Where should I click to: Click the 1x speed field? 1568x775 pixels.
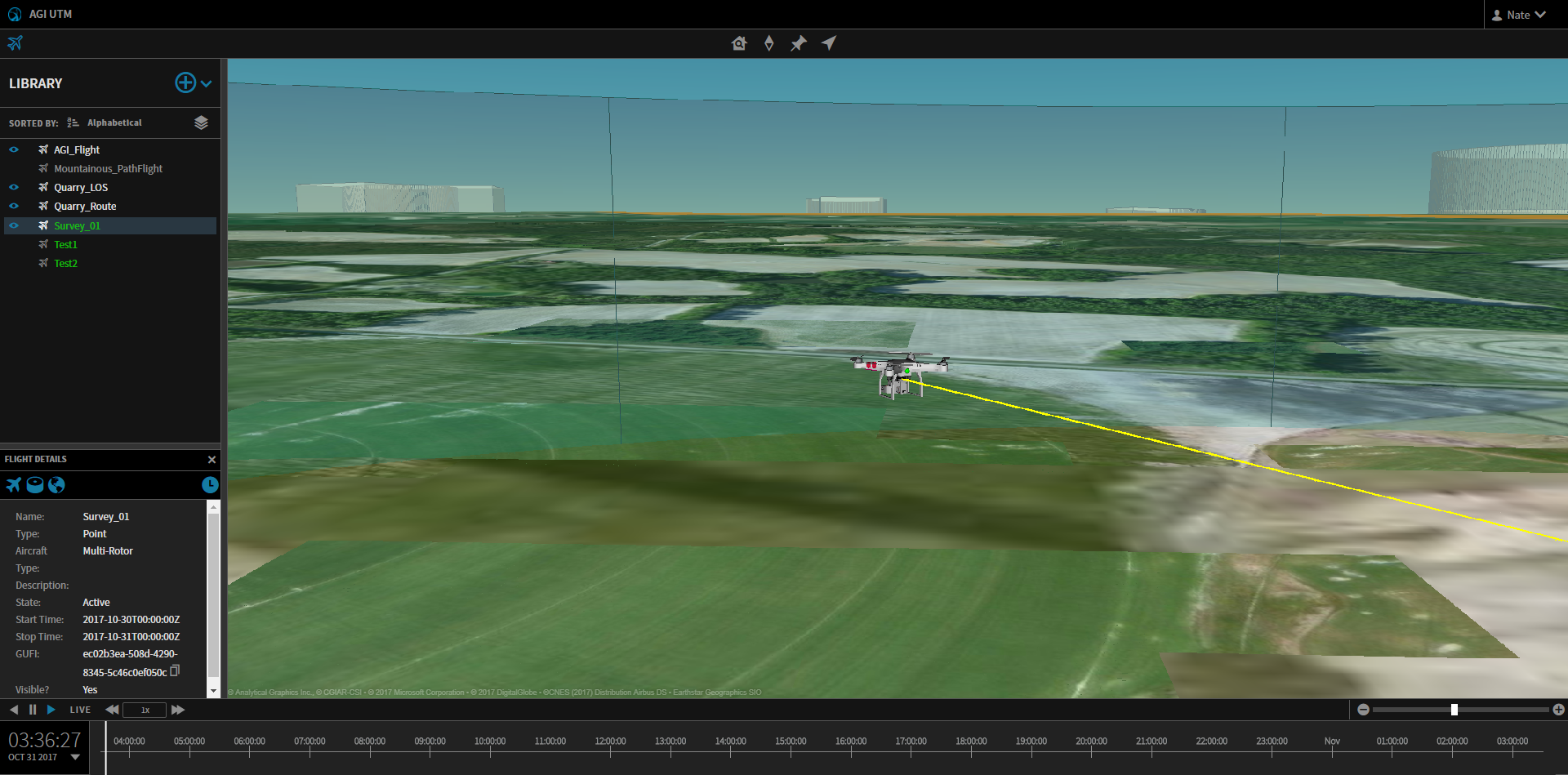coord(145,710)
